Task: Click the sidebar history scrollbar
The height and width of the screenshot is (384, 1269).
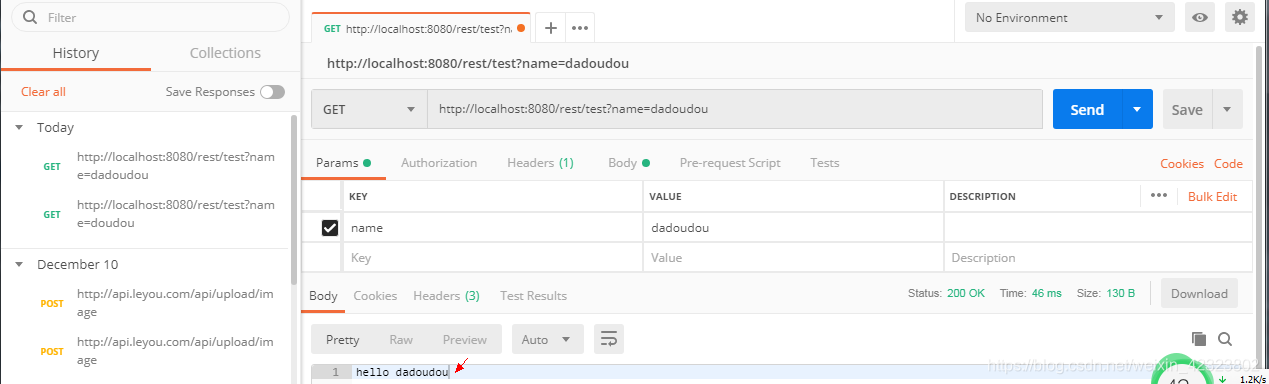Action: tap(293, 200)
